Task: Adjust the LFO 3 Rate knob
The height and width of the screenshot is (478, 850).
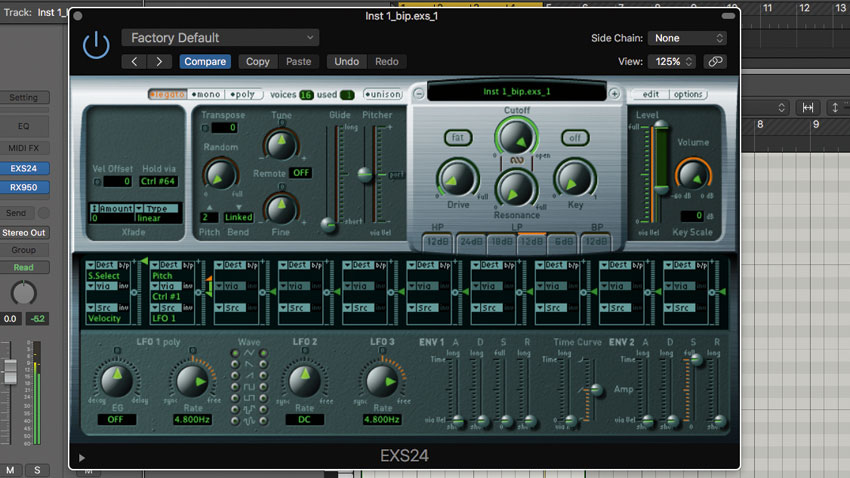Action: point(382,380)
